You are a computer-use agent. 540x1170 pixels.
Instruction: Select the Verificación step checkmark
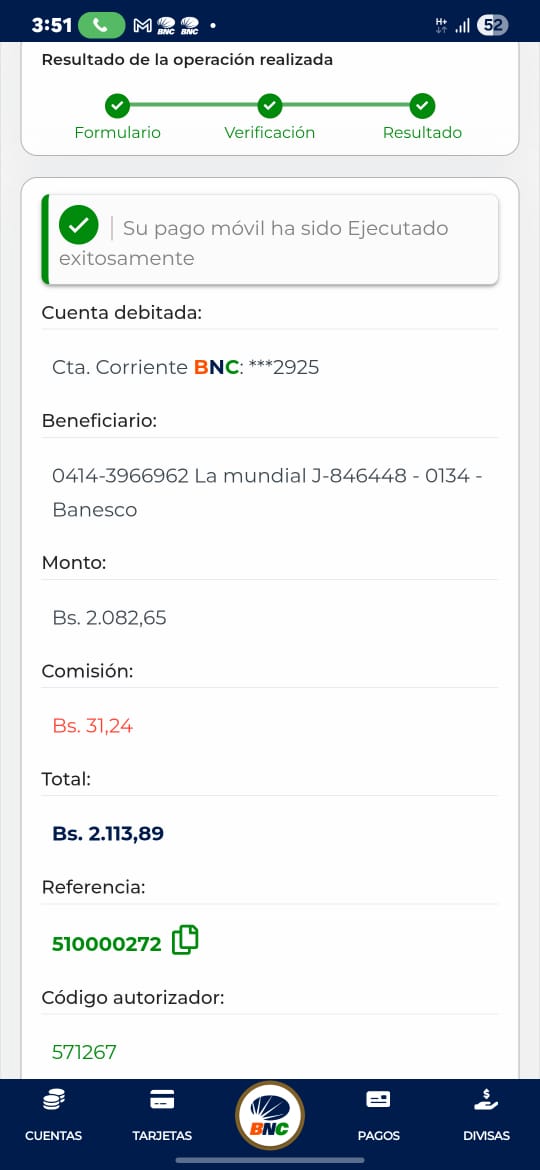point(269,106)
